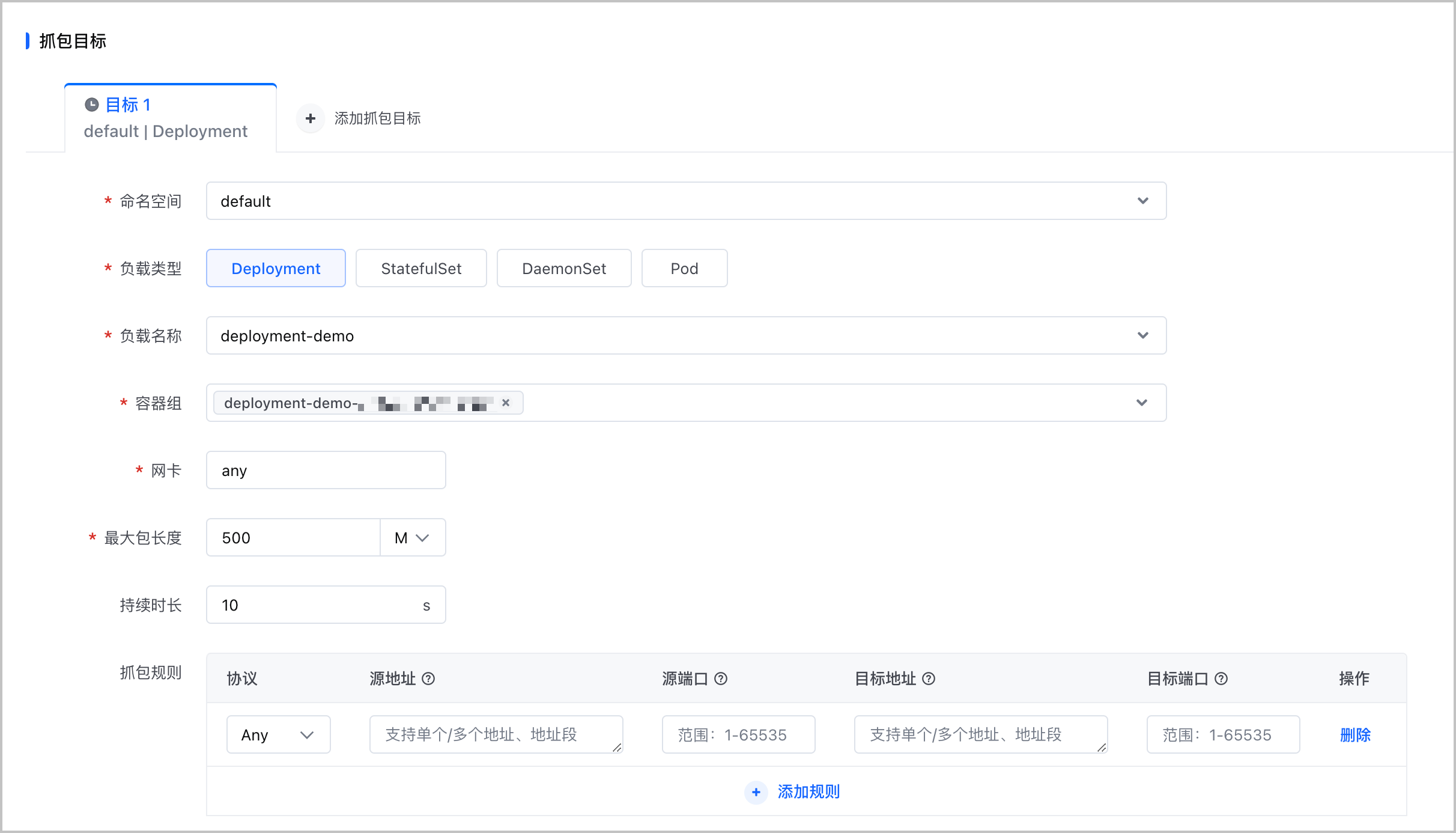Click the help icon beside 源端口

[721, 679]
